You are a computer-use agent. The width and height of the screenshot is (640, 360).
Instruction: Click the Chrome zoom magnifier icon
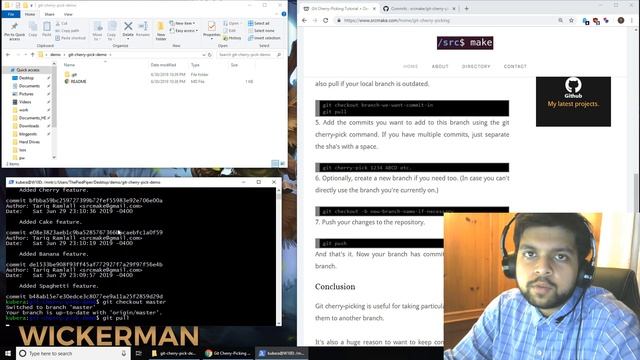(560, 20)
